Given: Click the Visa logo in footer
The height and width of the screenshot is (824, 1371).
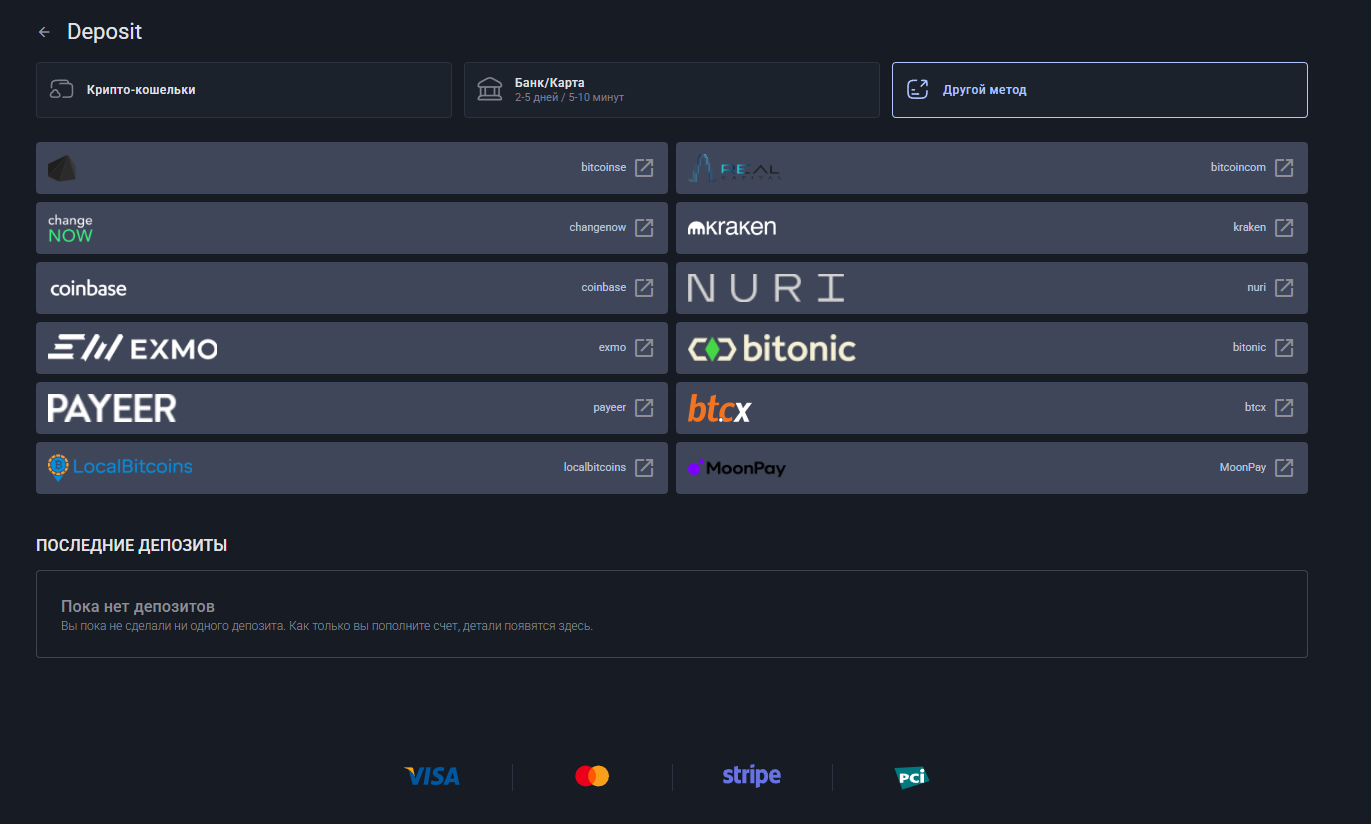Looking at the screenshot, I should (x=432, y=776).
